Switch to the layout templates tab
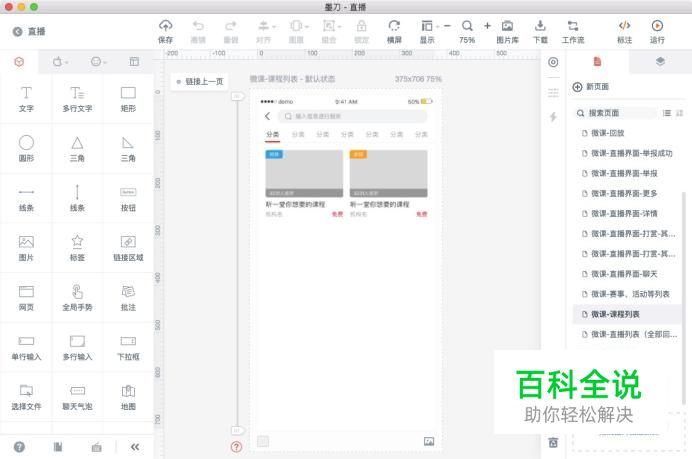Viewport: 692px width, 459px height. 134,62
